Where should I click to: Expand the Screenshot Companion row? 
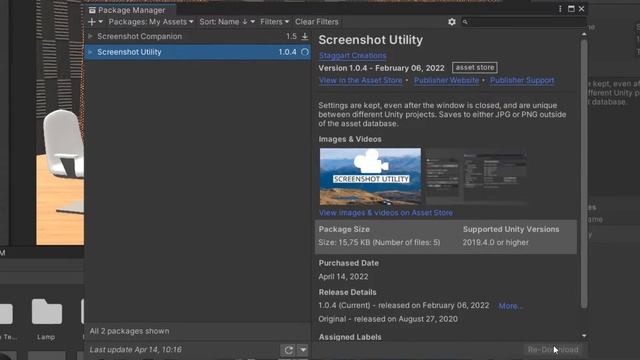point(90,36)
